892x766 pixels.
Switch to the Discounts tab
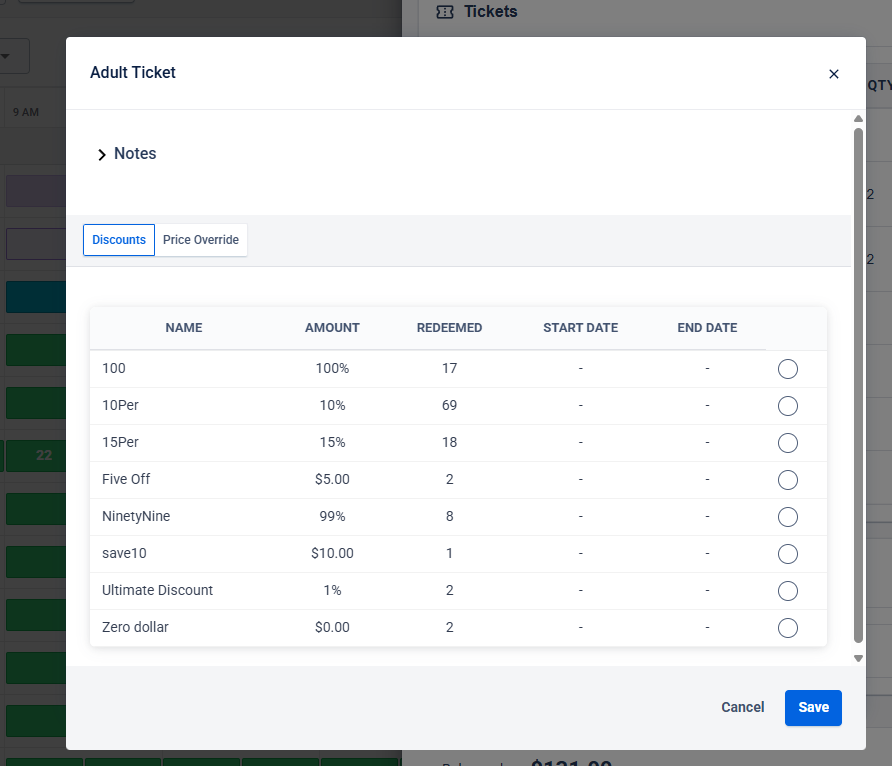pyautogui.click(x=119, y=240)
